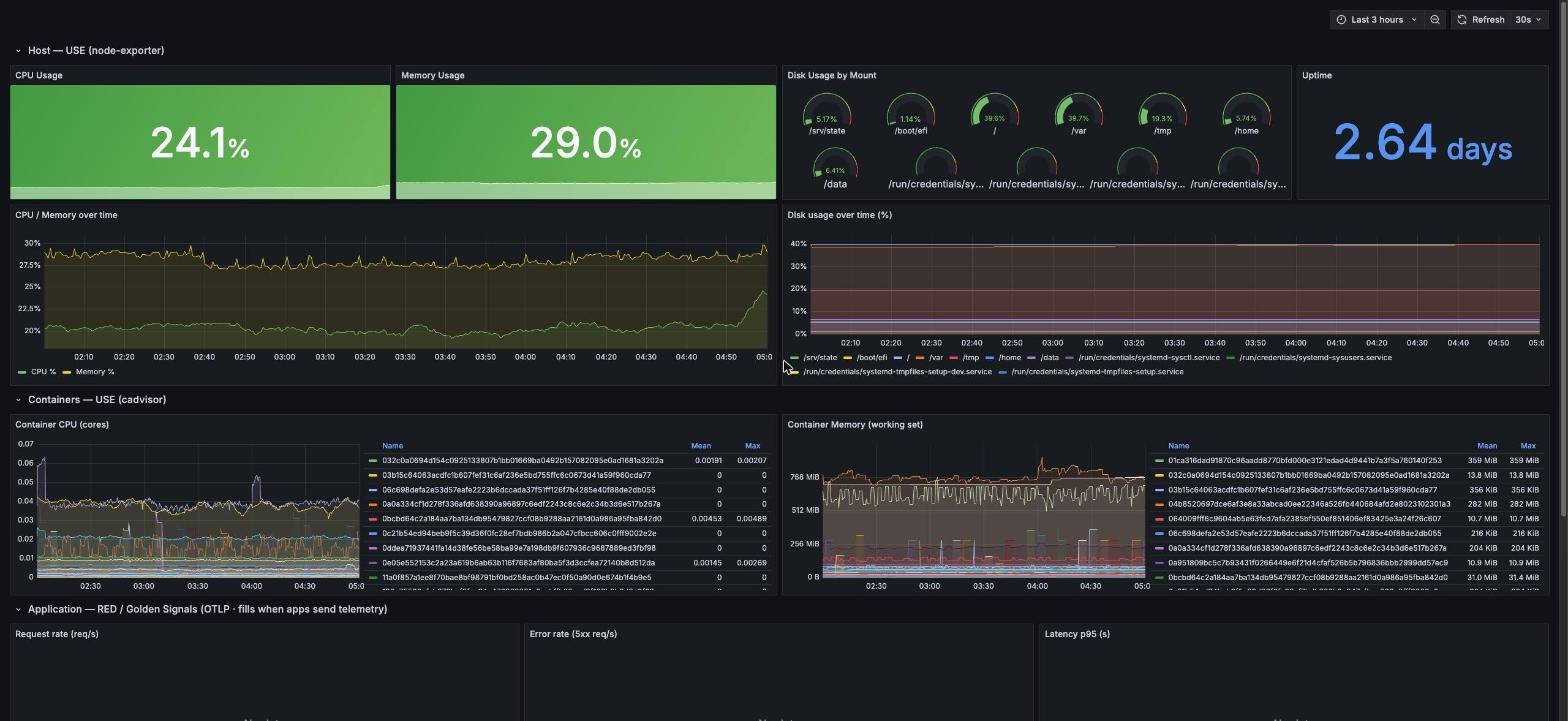Click the Request rate (req/s) panel title
This screenshot has height=721, width=1568.
57,634
